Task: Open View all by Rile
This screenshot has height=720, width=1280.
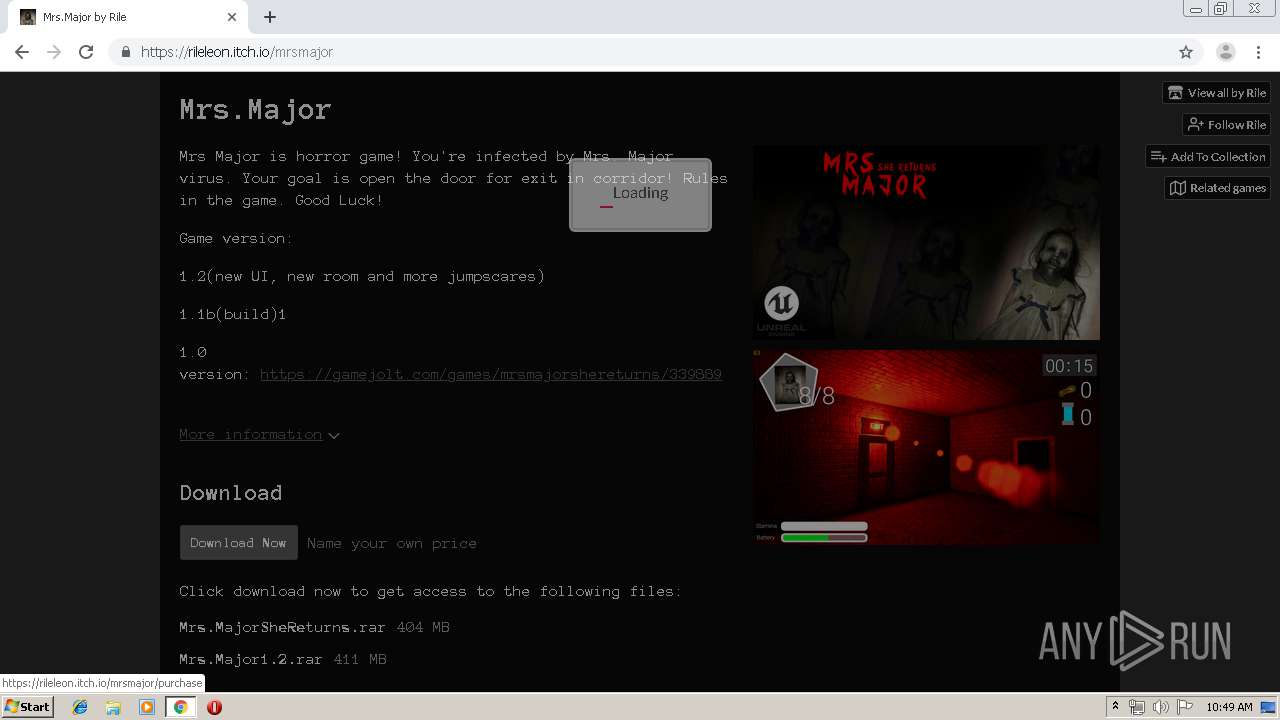Action: [x=1217, y=93]
